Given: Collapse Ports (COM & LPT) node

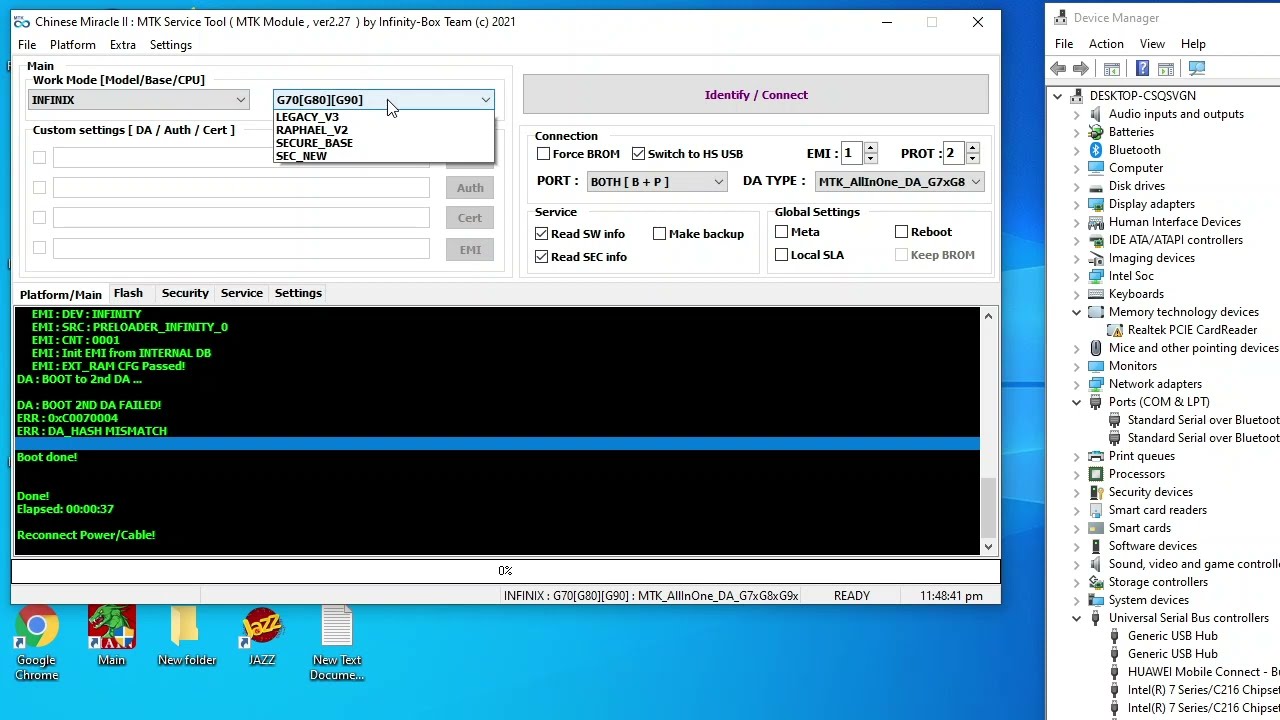Looking at the screenshot, I should [1077, 402].
